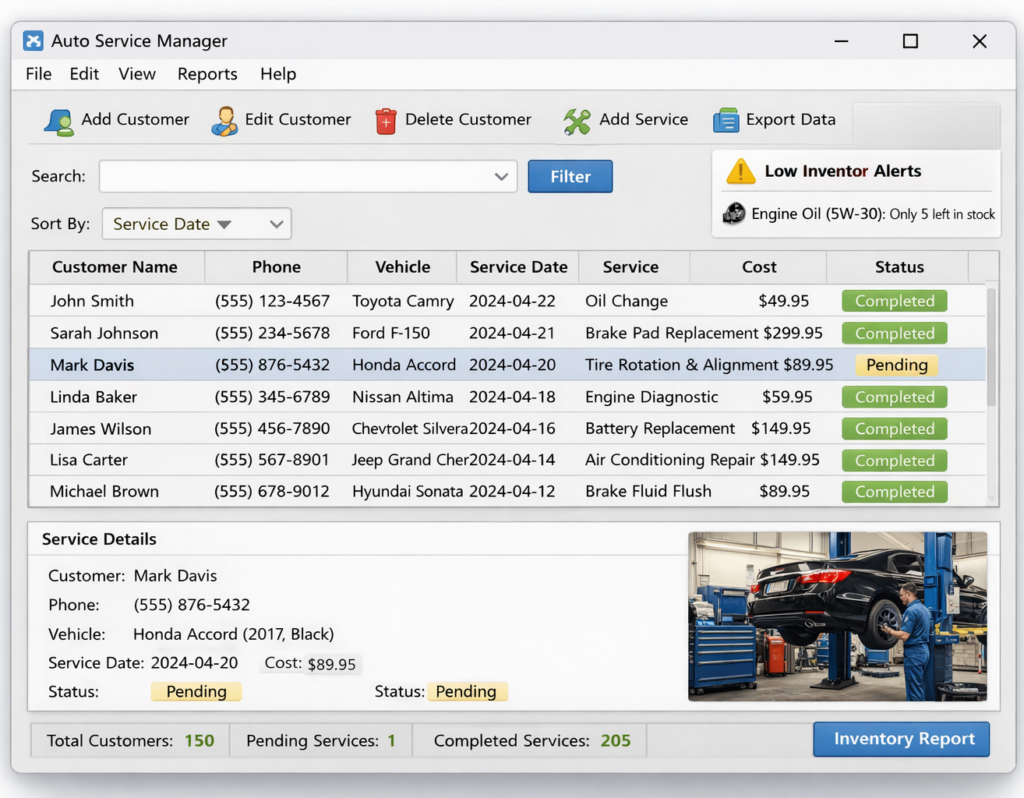Click the Add Customer icon
1024x798 pixels.
click(58, 121)
